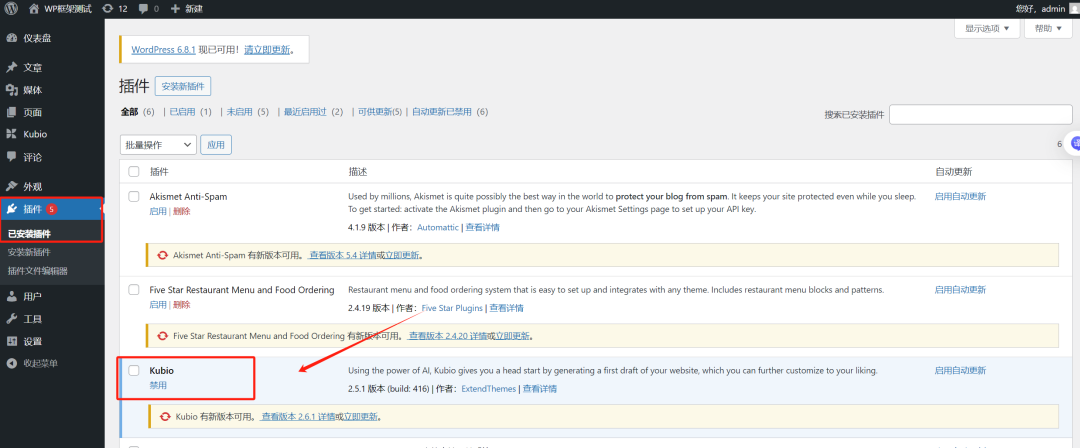Select the 可供更新(5) filter
The width and height of the screenshot is (1080, 448).
380,112
